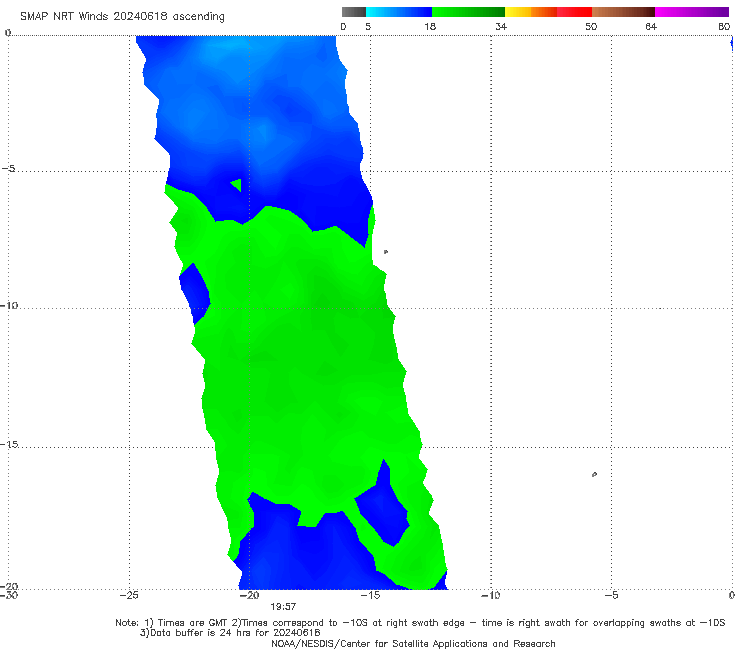Click the brown segment of the color bar
Image resolution: width=740 pixels, height=650 pixels.
pos(623,12)
